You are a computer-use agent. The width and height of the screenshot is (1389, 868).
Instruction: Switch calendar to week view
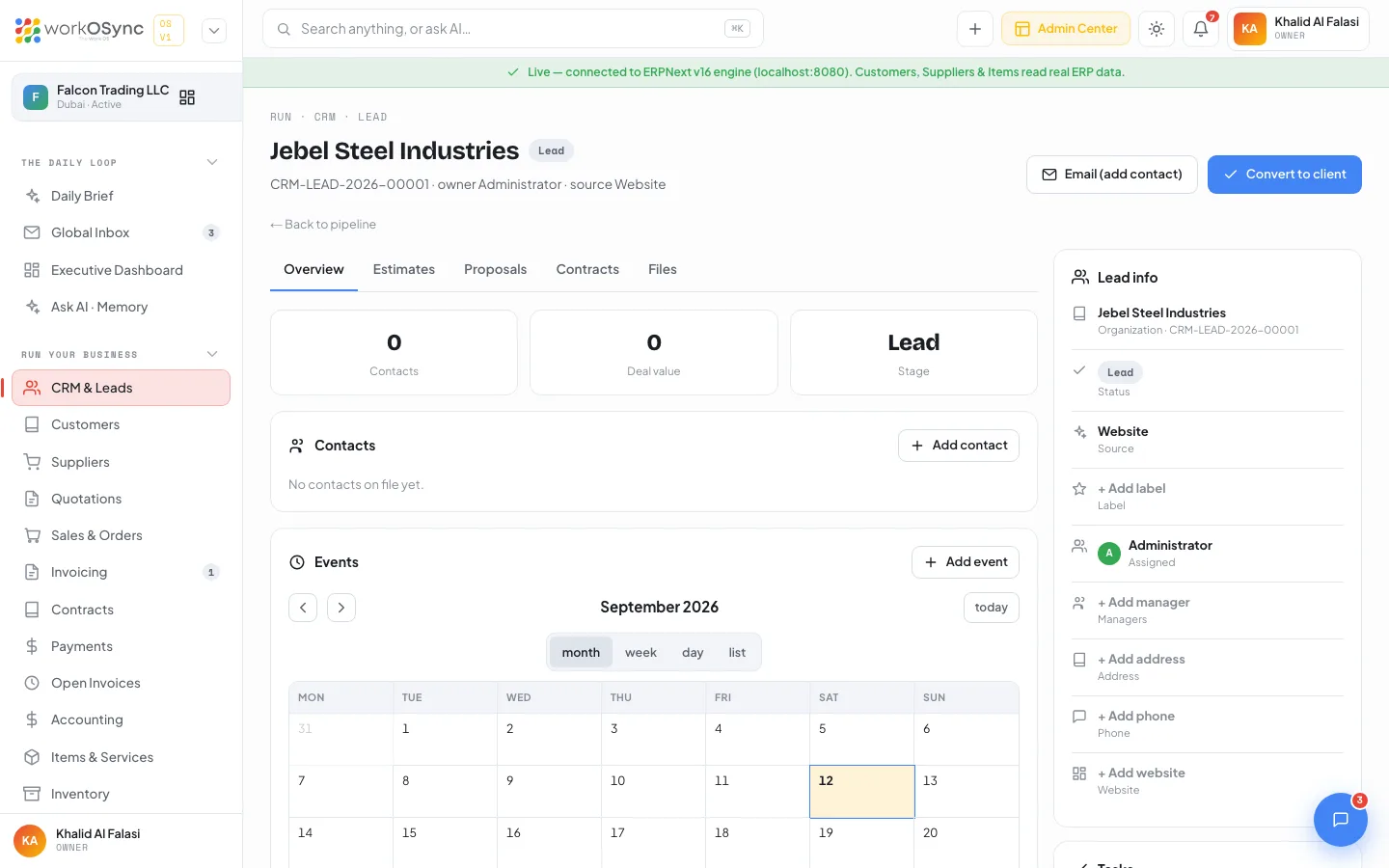pyautogui.click(x=640, y=653)
